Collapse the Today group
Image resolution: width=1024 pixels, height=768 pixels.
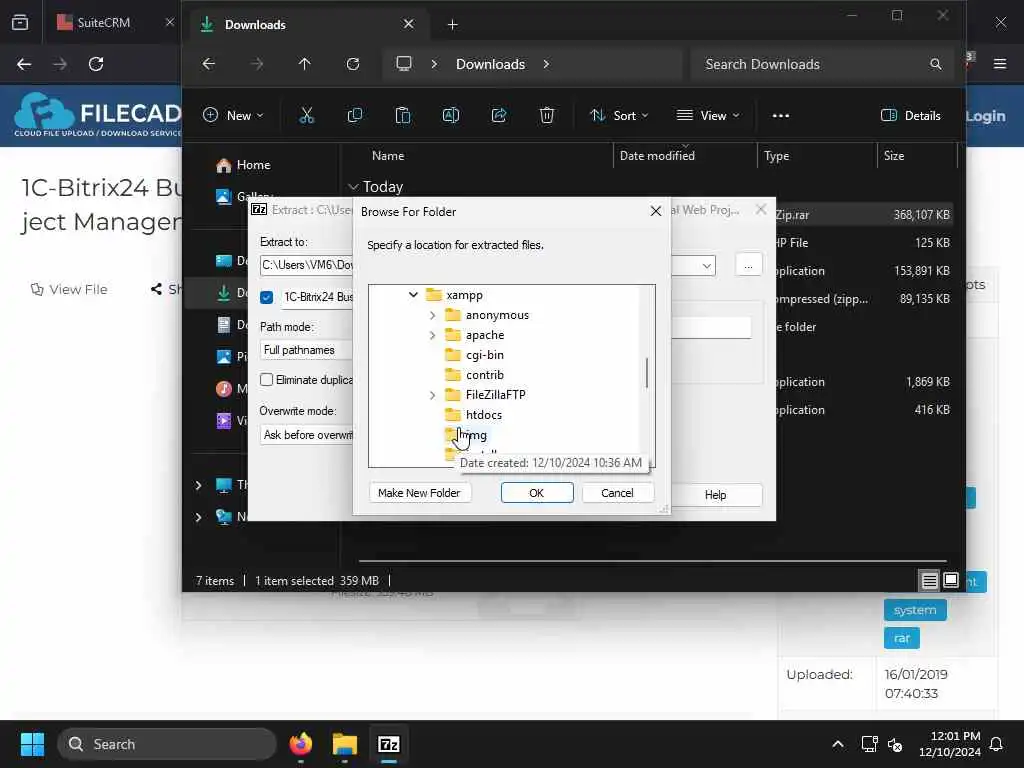(x=353, y=187)
